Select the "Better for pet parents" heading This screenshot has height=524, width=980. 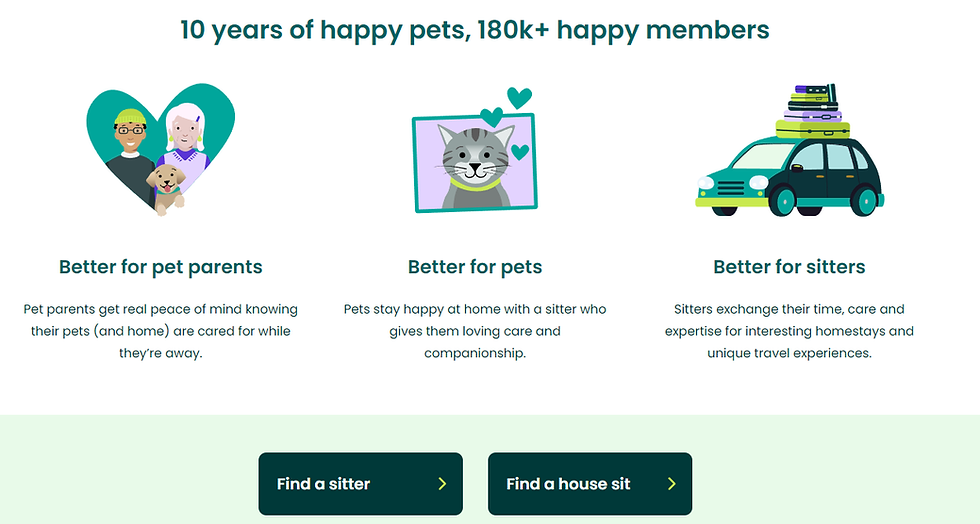(x=160, y=267)
